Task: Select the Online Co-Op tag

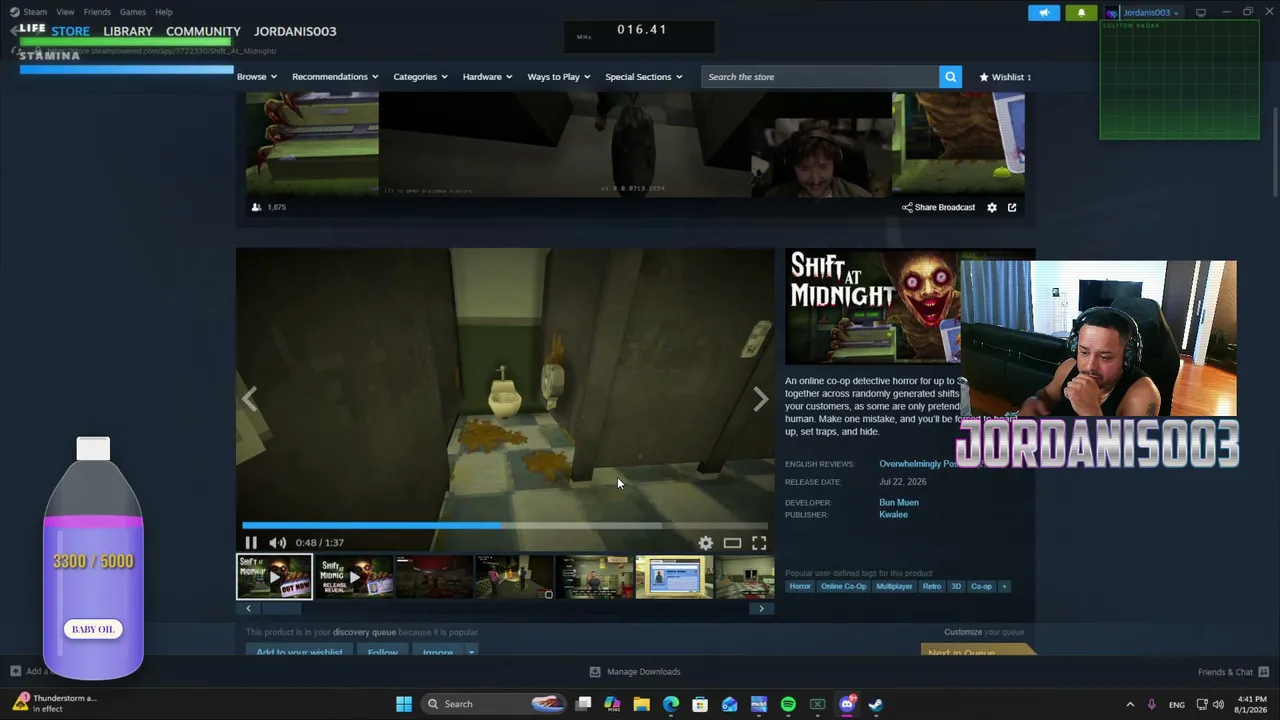Action: pyautogui.click(x=844, y=586)
